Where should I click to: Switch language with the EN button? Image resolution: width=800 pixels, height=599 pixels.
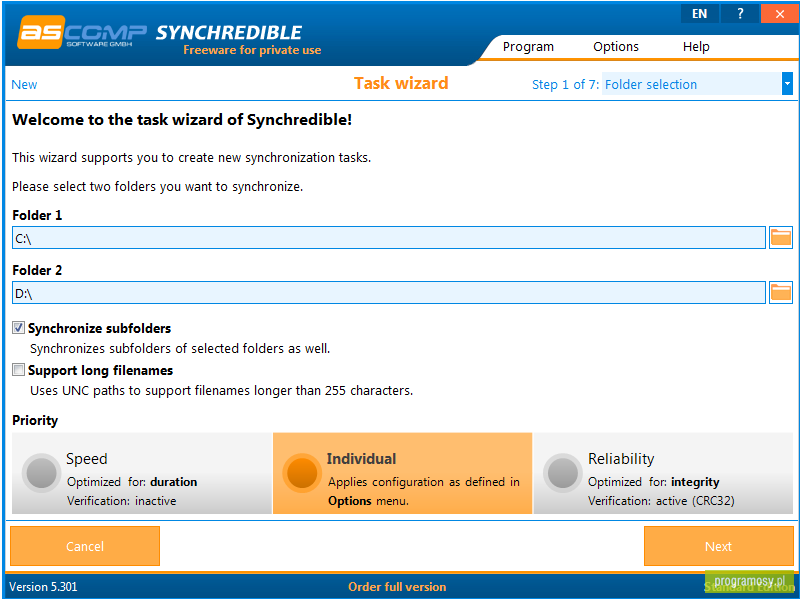coord(699,14)
